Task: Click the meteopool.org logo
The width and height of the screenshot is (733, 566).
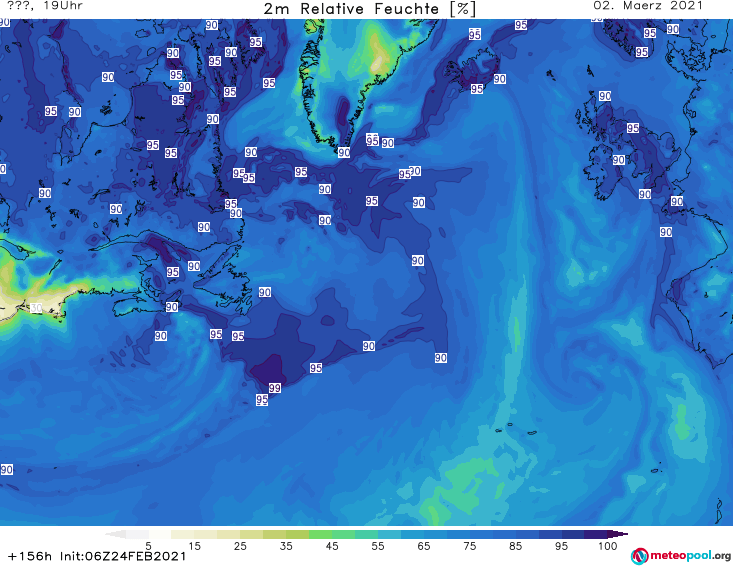Action: point(681,556)
